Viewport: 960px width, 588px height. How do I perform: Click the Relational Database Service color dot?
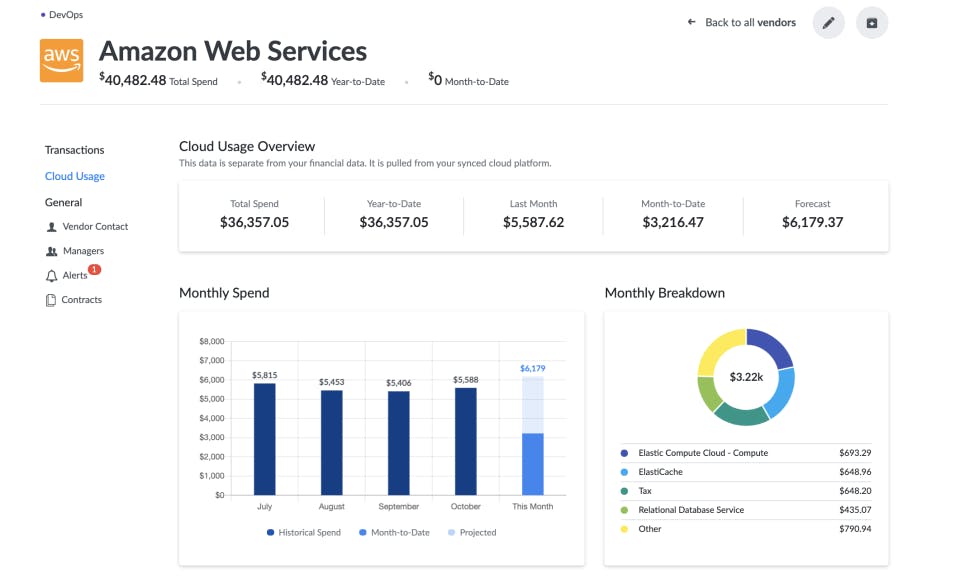coord(624,510)
